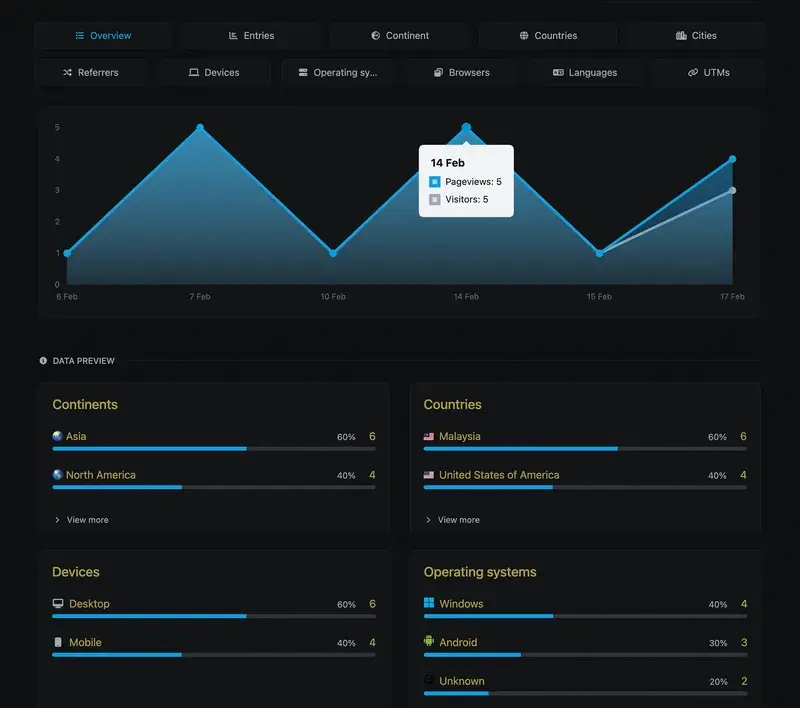Click the Countries globe icon

524,36
